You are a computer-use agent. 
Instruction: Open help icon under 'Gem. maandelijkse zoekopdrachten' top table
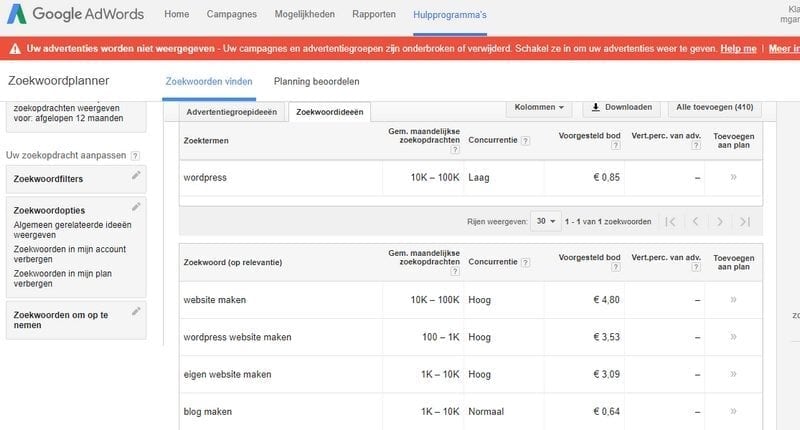click(x=455, y=149)
